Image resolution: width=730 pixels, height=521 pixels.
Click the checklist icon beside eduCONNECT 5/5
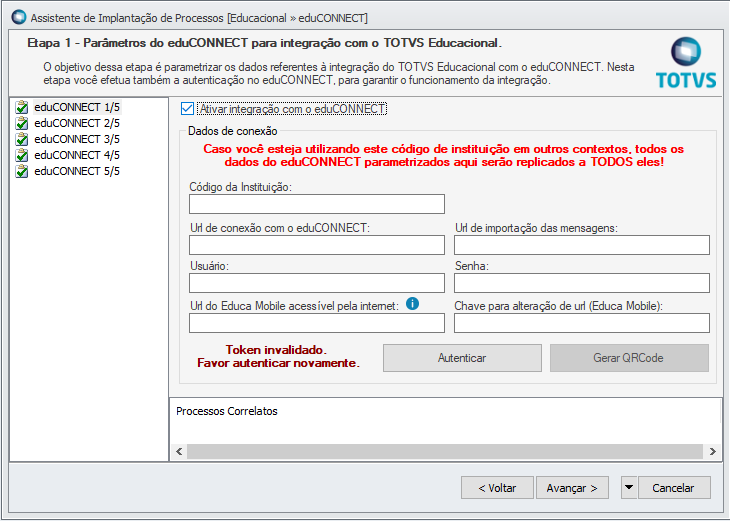(x=21, y=171)
